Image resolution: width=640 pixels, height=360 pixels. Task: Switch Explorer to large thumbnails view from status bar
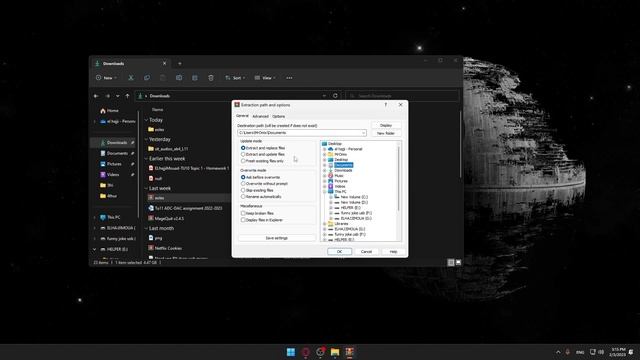pos(458,262)
